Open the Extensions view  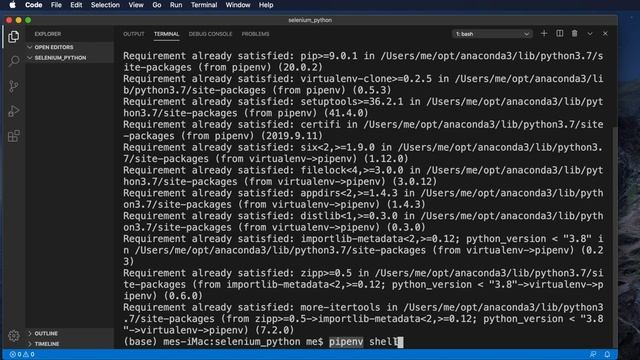point(13,136)
